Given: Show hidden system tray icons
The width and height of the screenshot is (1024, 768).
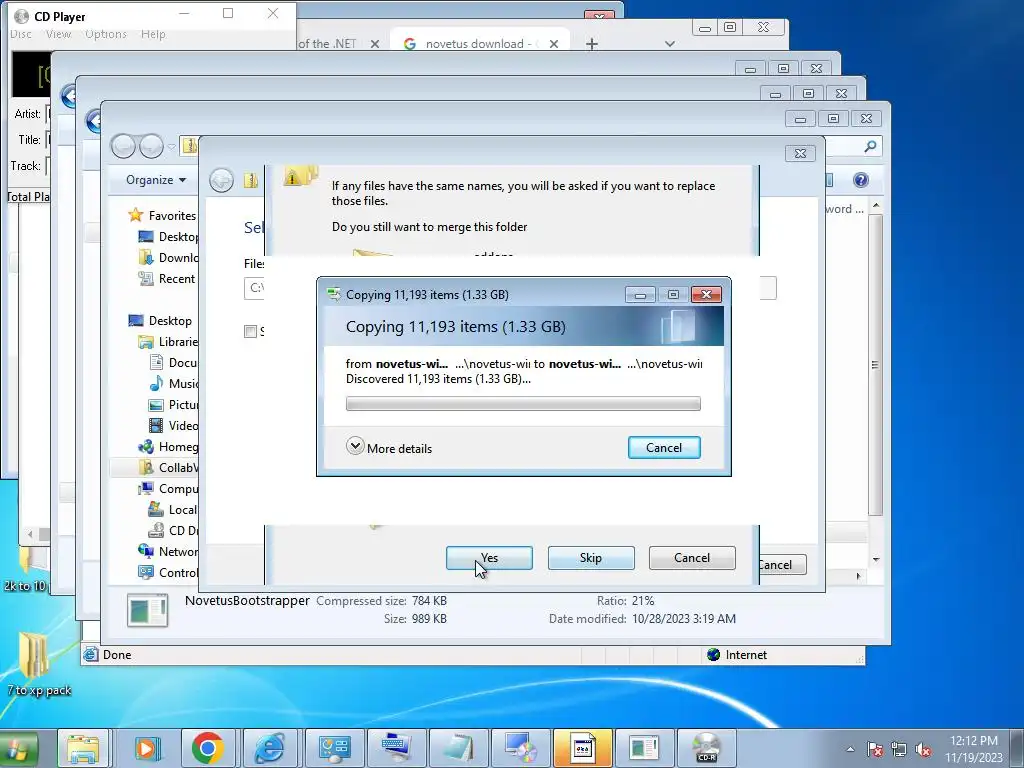Looking at the screenshot, I should coord(850,749).
